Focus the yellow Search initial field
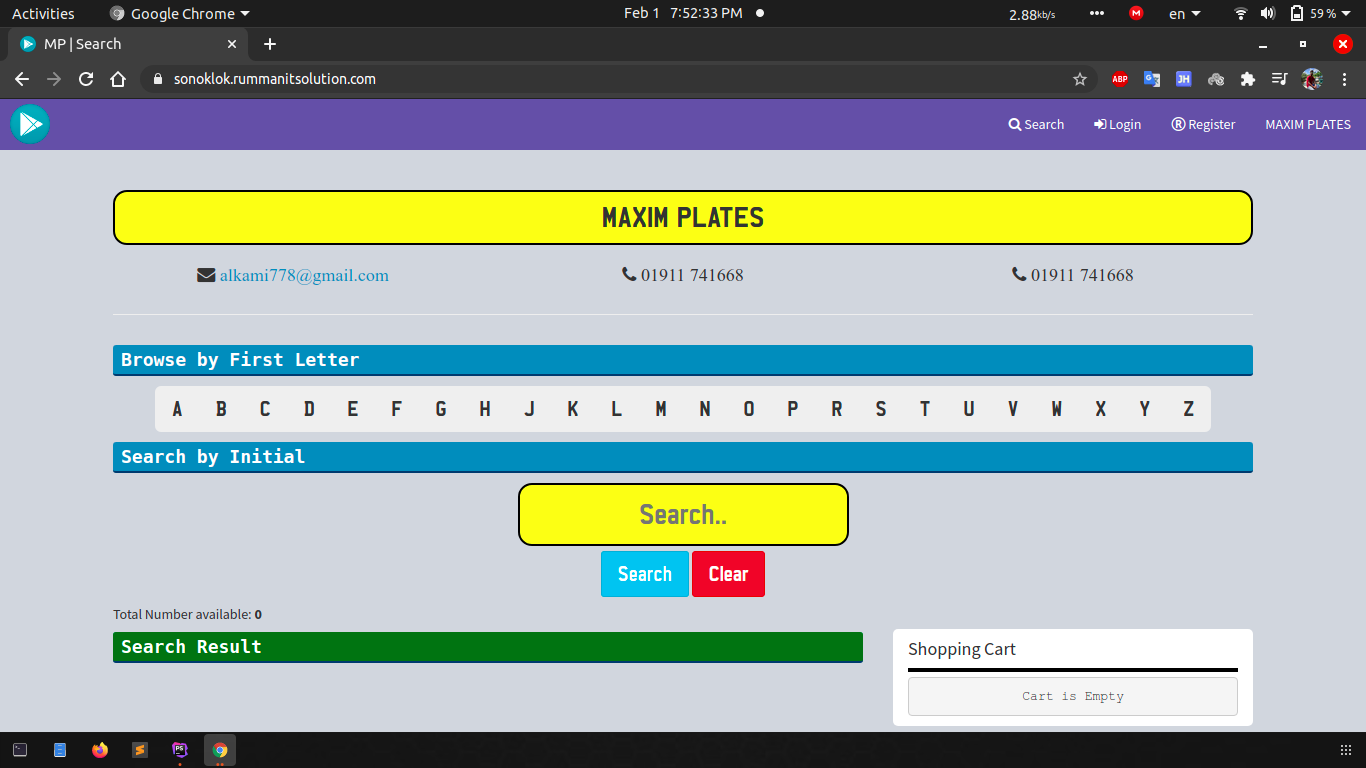Screen dimensions: 1366x768 coord(683,515)
